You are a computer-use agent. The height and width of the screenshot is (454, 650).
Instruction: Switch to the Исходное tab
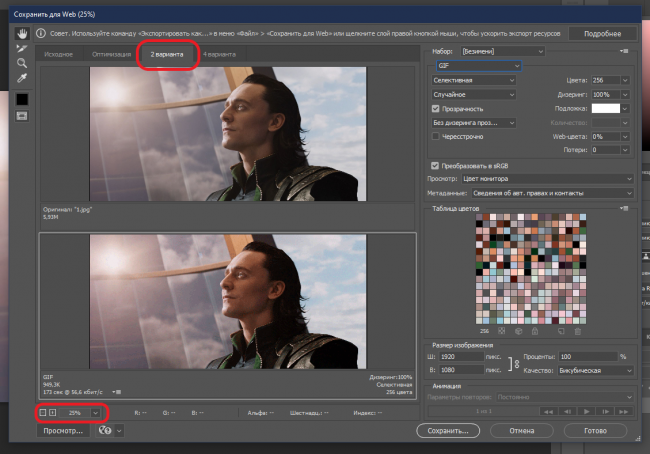58,54
